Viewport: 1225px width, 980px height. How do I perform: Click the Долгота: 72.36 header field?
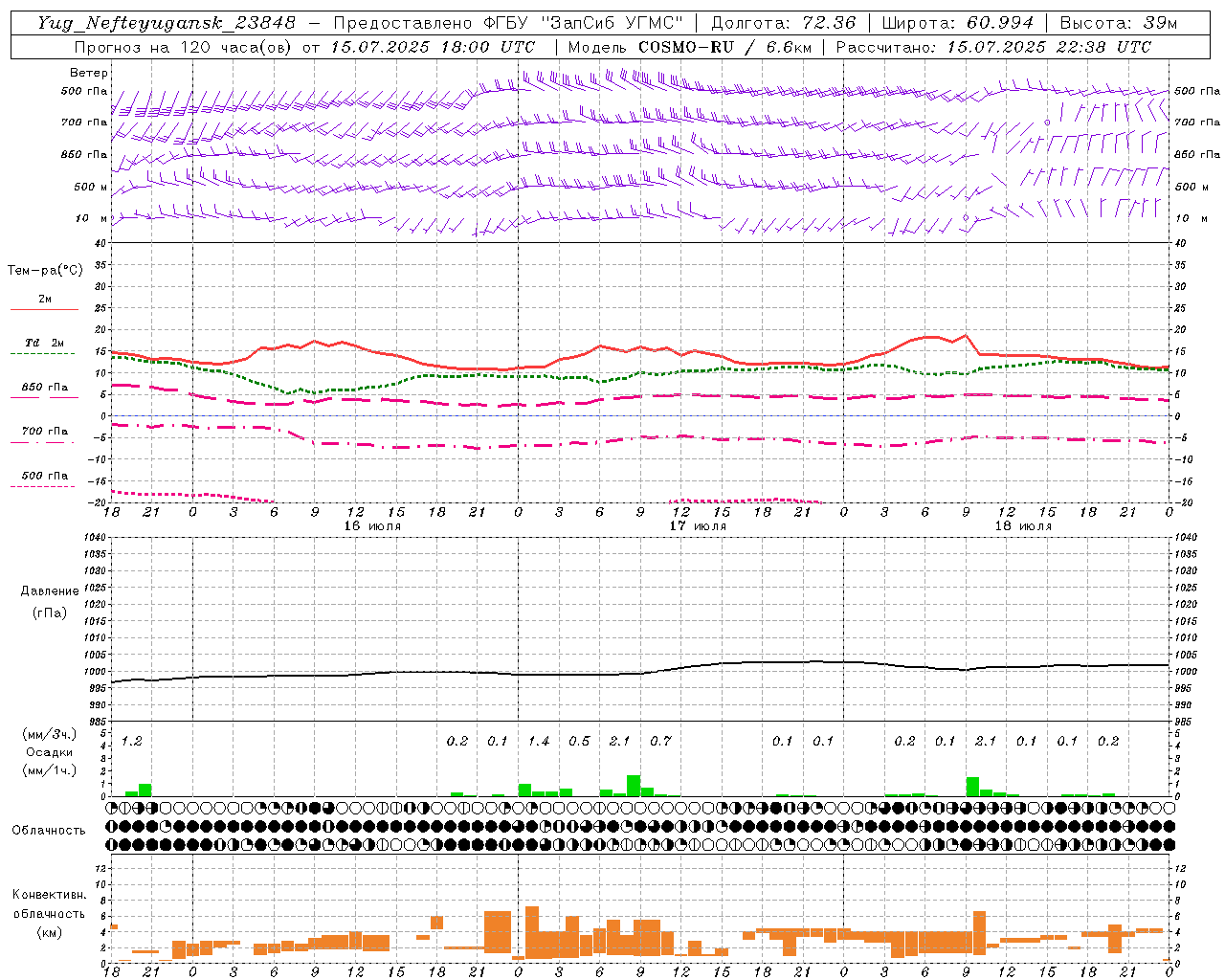click(783, 23)
